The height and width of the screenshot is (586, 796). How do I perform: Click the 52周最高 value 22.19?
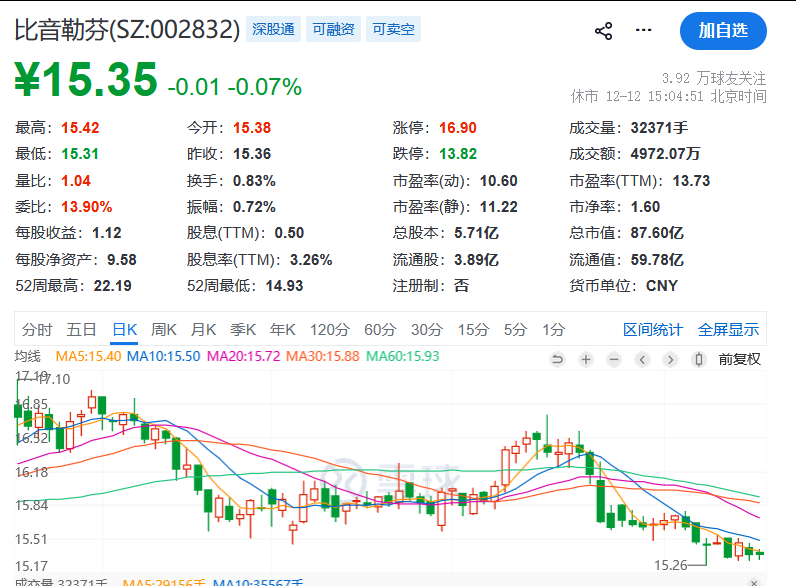tap(113, 286)
